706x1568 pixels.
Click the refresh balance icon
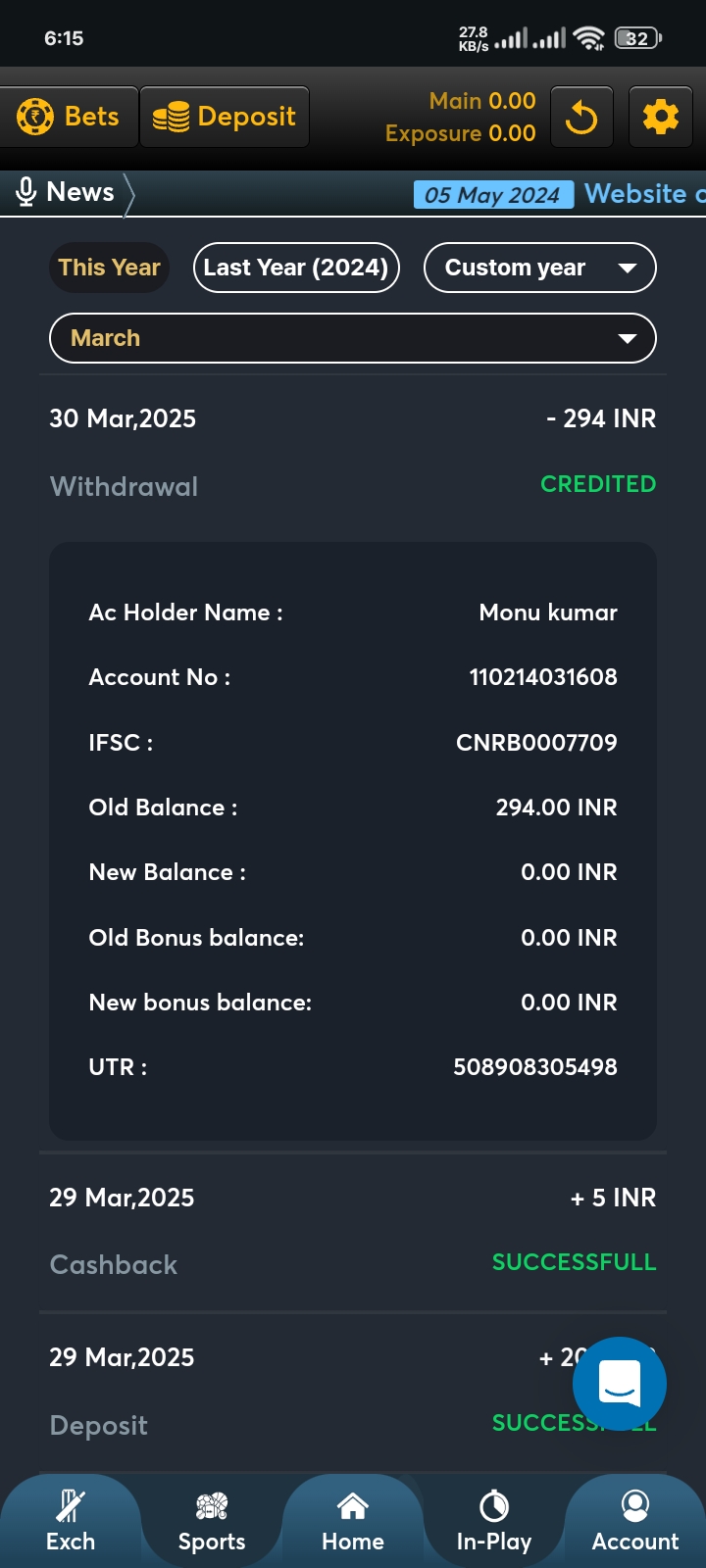pos(581,118)
